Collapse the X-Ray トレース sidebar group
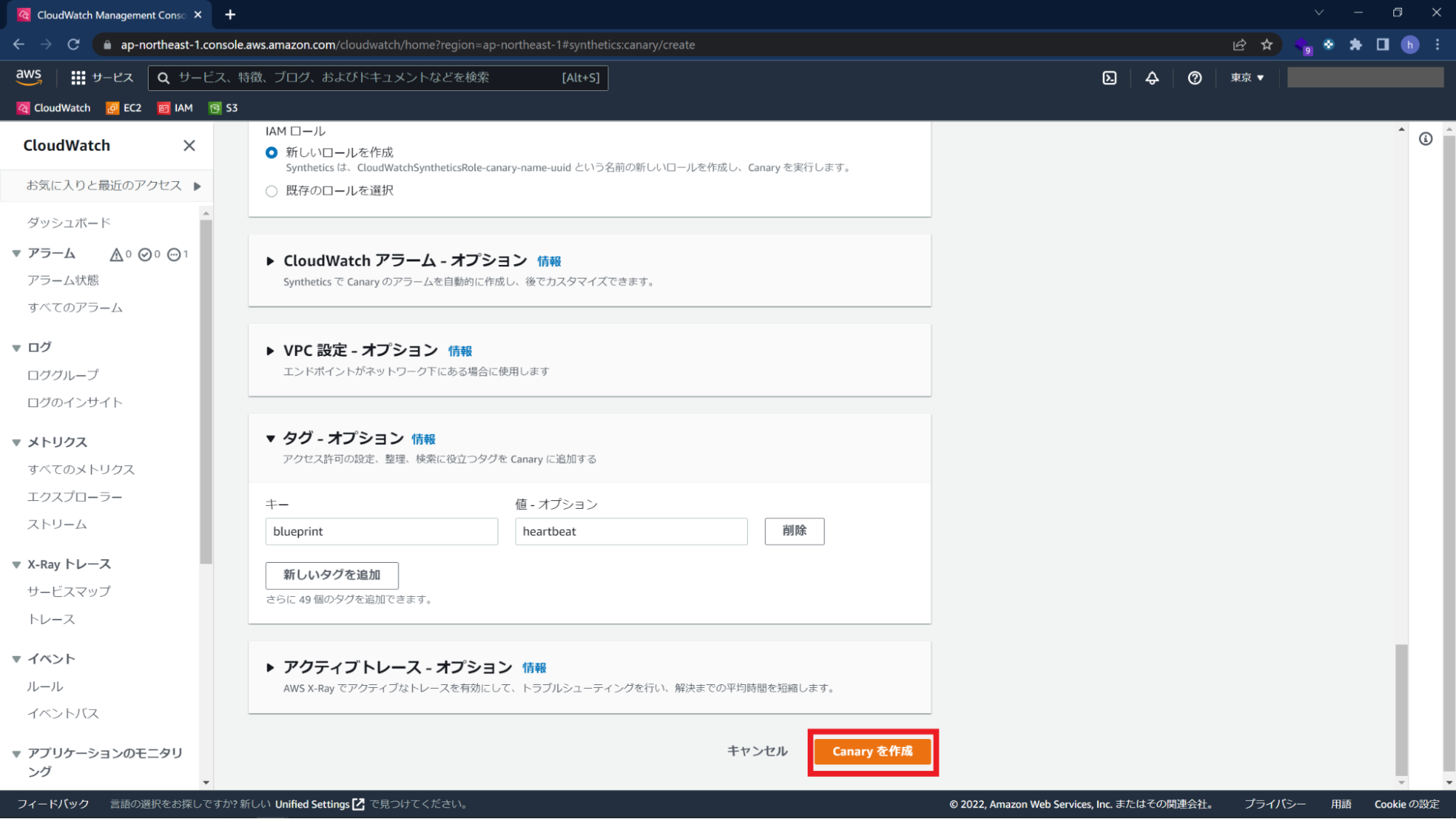This screenshot has height=819, width=1456. (x=16, y=565)
